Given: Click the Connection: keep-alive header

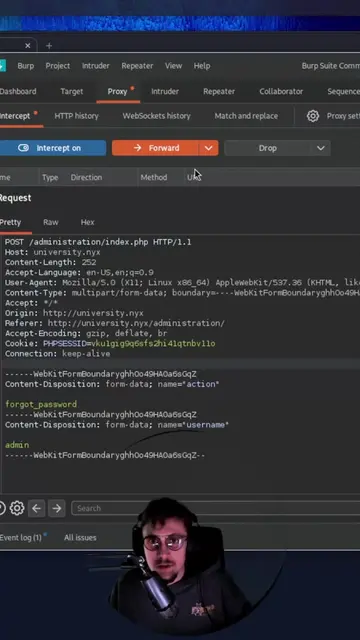Looking at the screenshot, I should 58,354.
